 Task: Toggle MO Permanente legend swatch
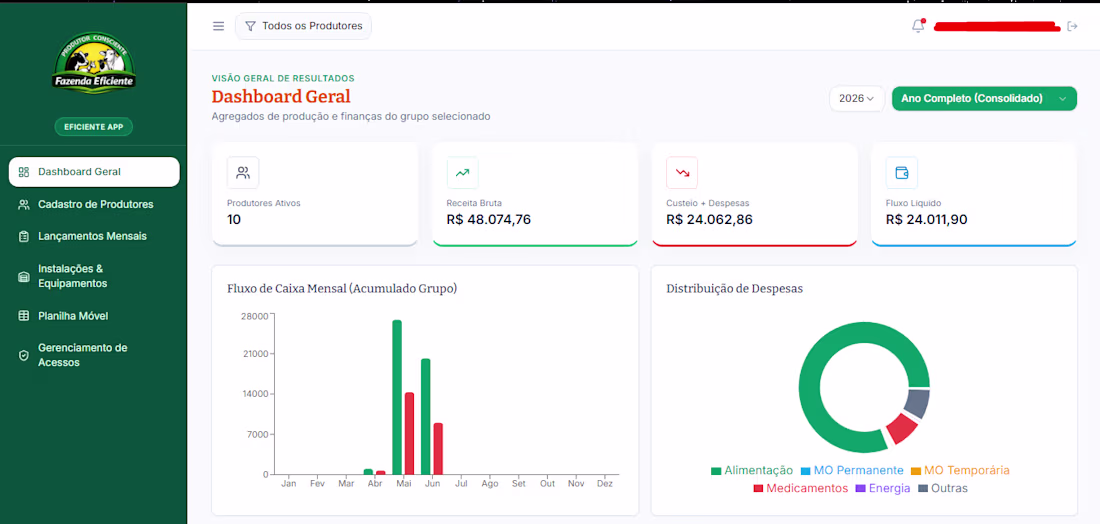click(805, 471)
